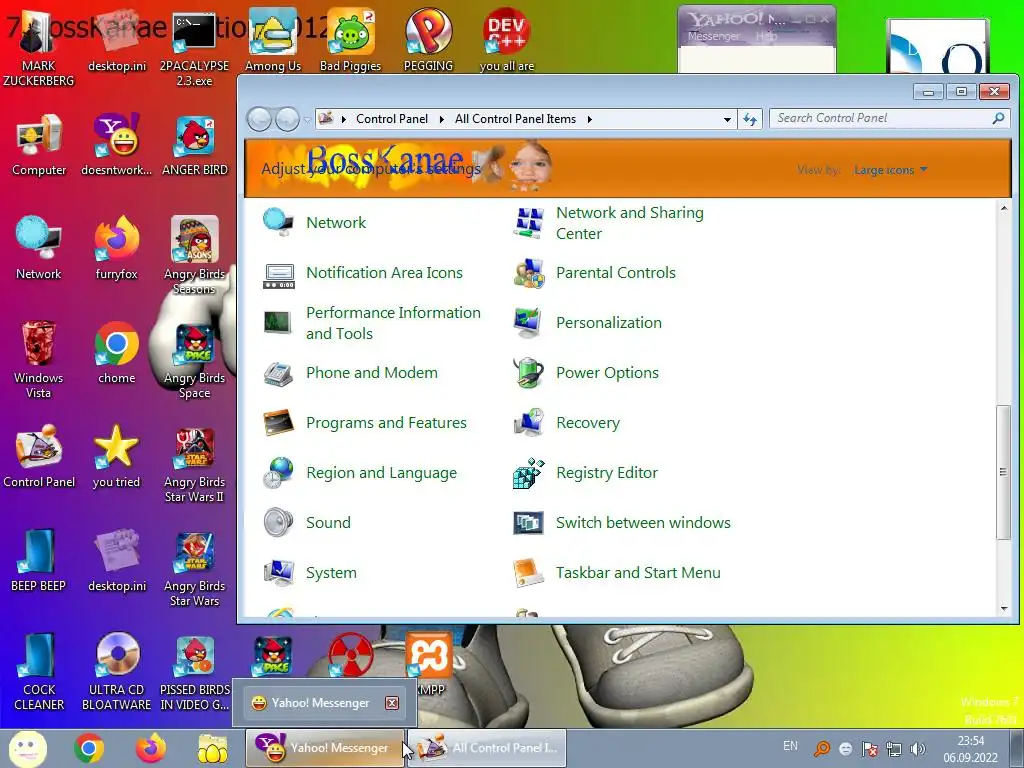Viewport: 1024px width, 768px height.
Task: Switch to Yahoo! Messenger taskbar button
Action: click(325, 748)
